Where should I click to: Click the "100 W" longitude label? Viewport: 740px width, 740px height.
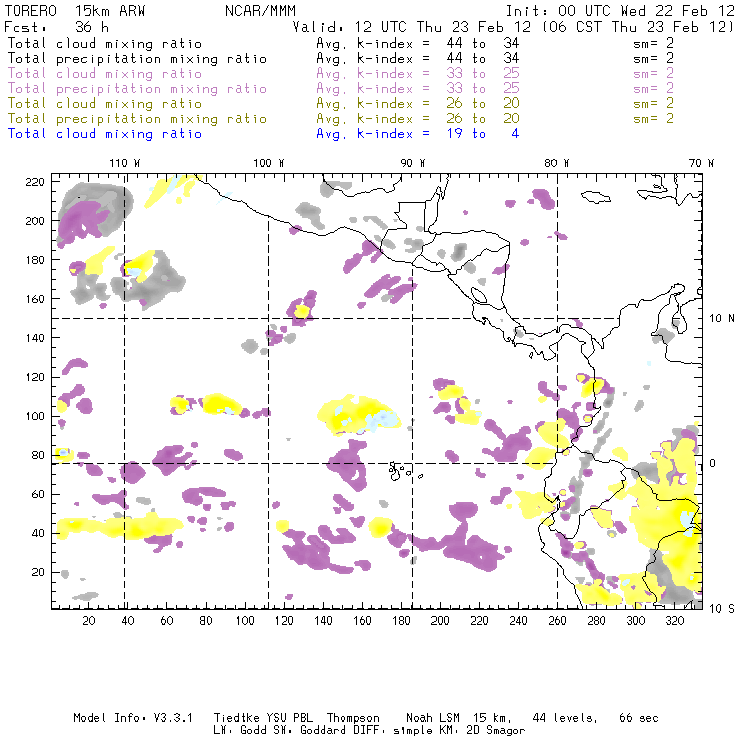tap(269, 163)
